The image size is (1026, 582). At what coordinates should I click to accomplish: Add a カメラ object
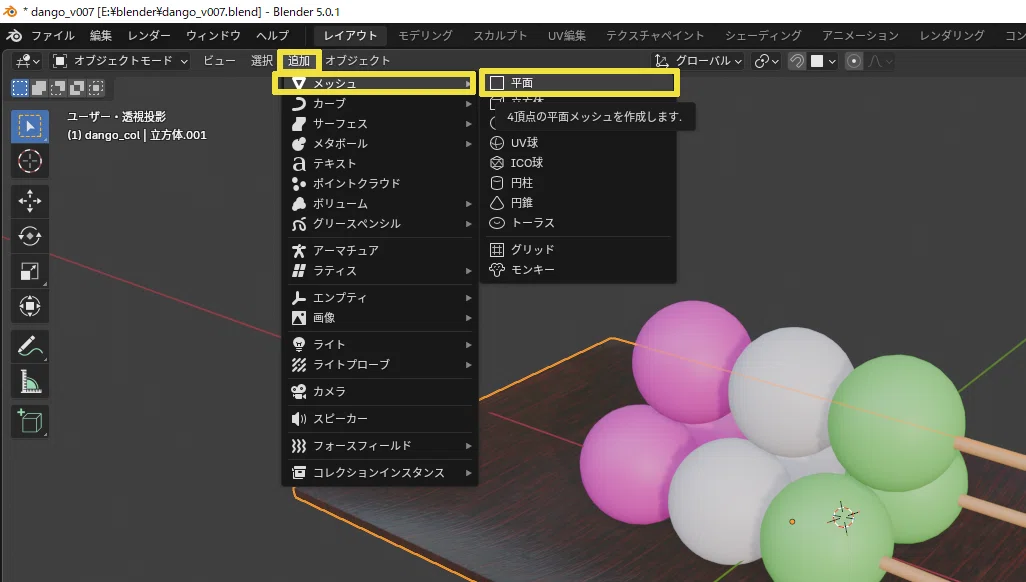click(x=380, y=391)
